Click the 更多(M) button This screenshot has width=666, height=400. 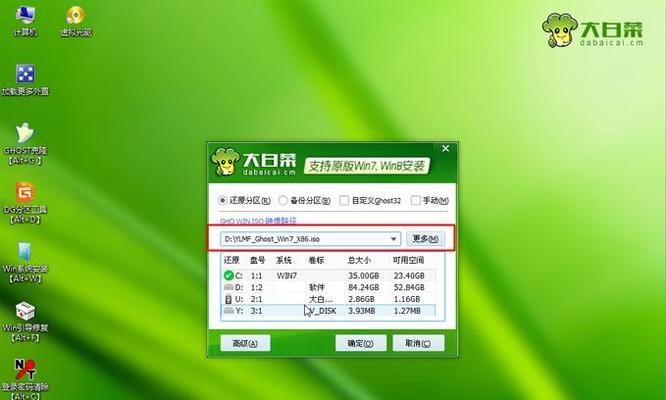point(426,239)
